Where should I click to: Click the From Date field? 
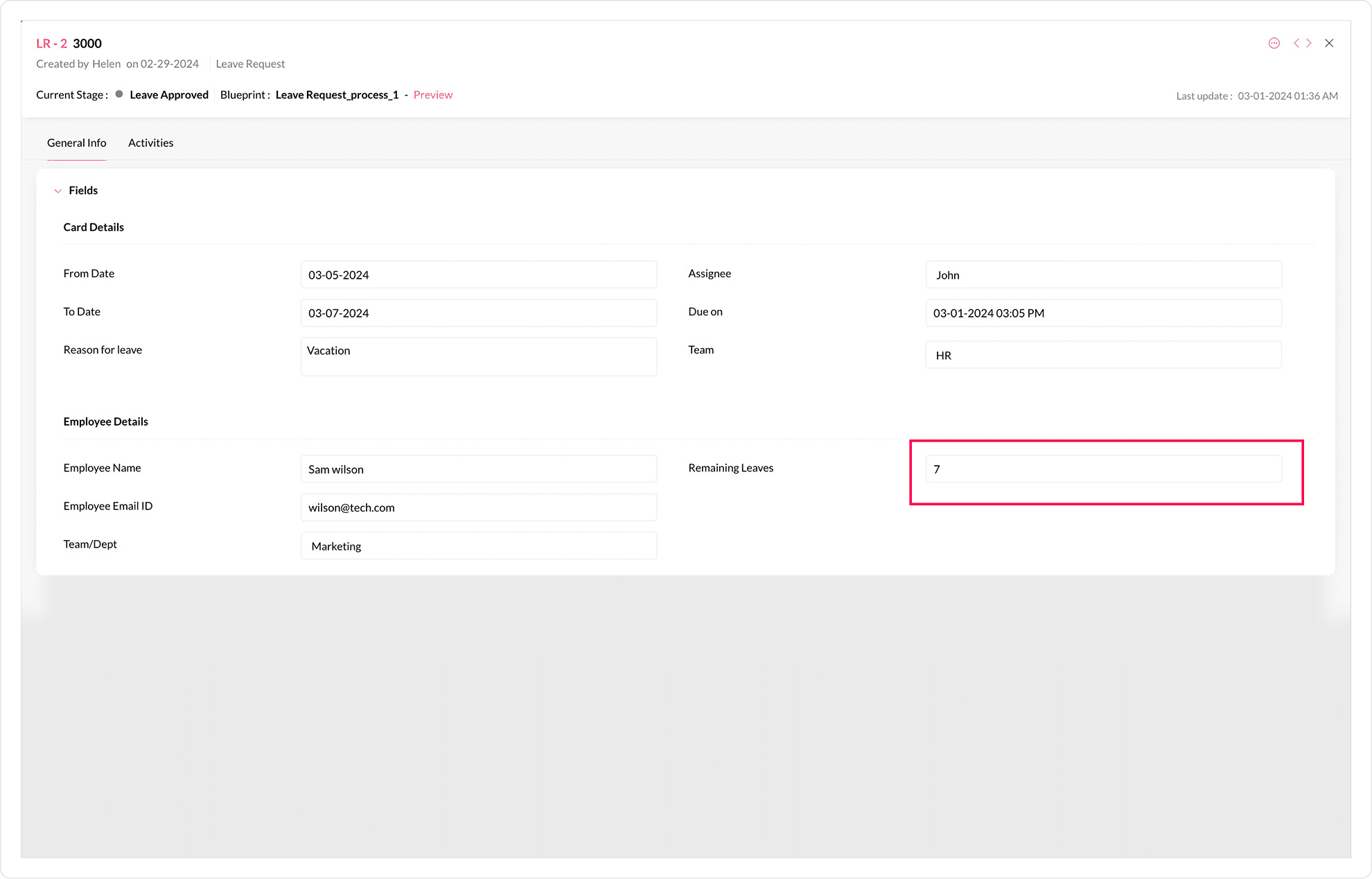coord(478,275)
